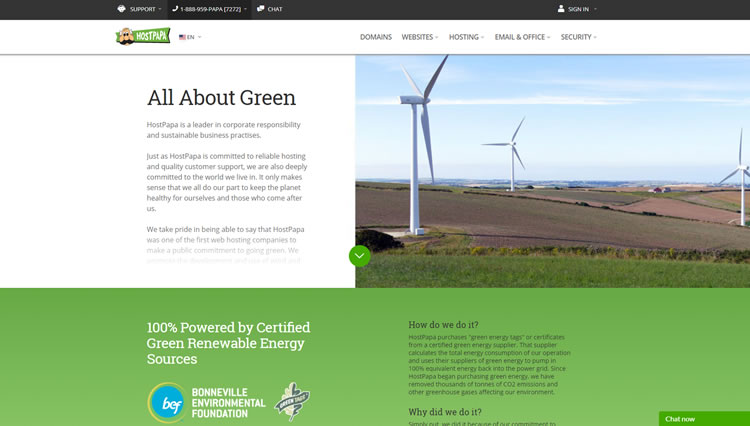Click the Chat now button

point(704,419)
